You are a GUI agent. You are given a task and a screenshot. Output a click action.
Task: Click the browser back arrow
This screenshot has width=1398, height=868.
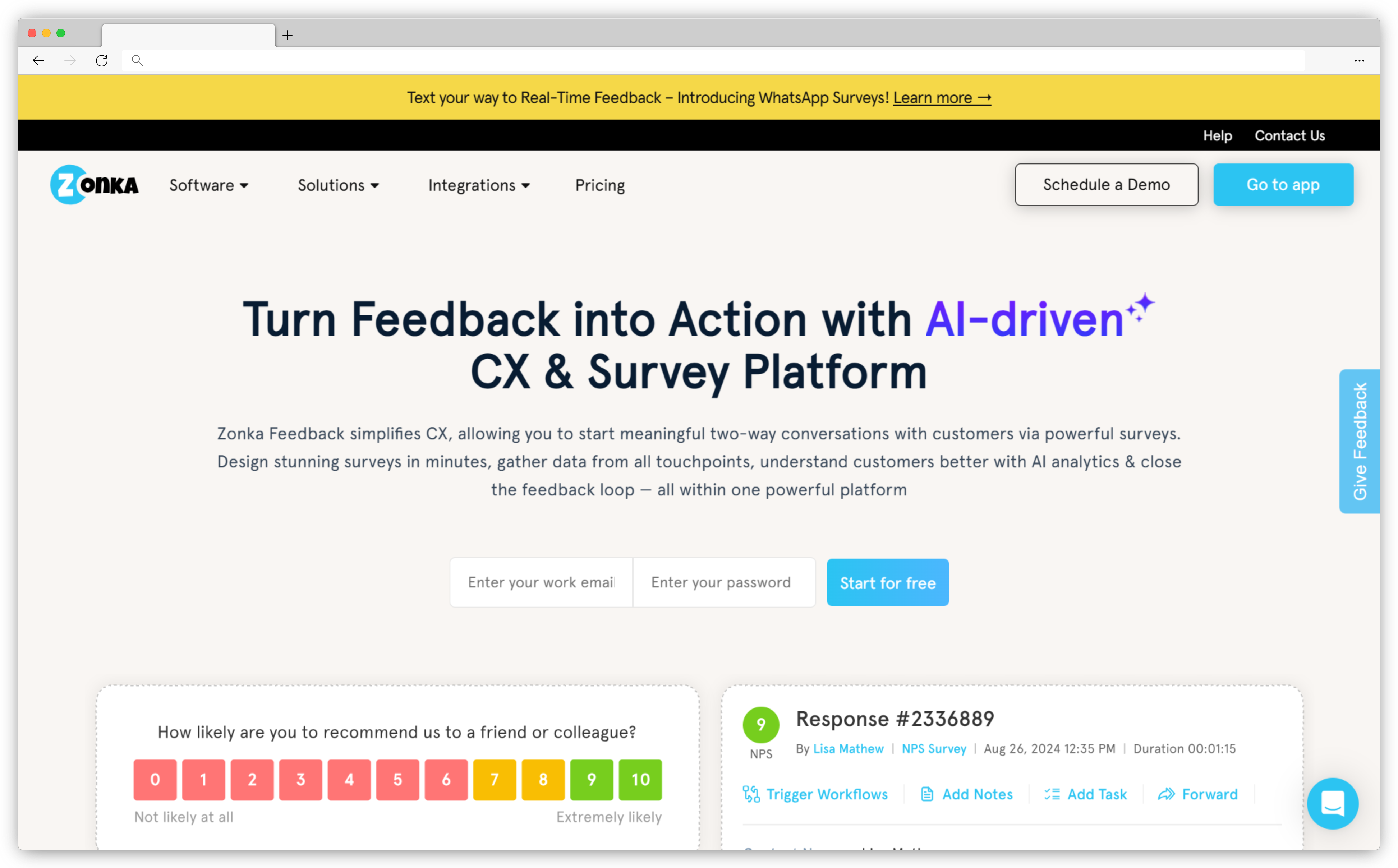(x=38, y=60)
